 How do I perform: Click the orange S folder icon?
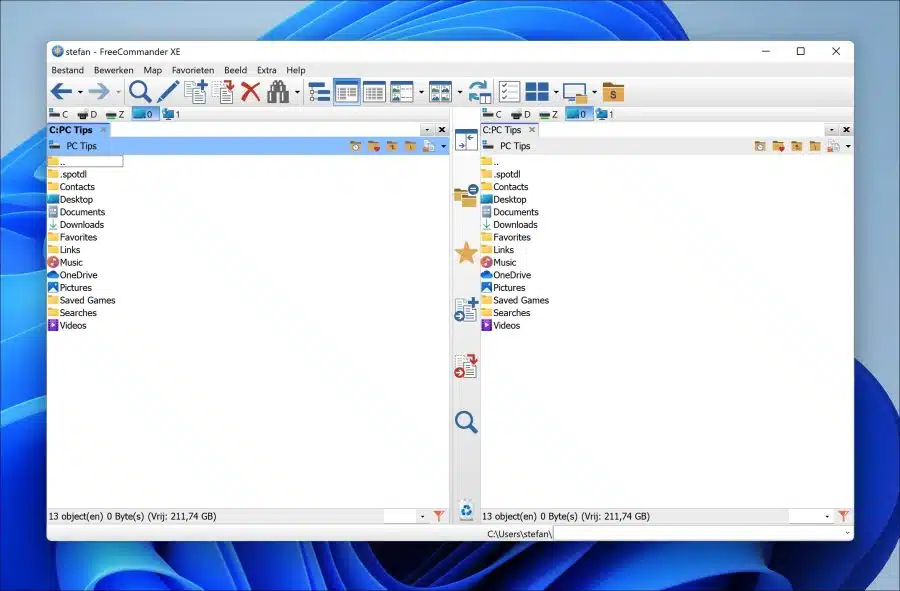coord(613,92)
